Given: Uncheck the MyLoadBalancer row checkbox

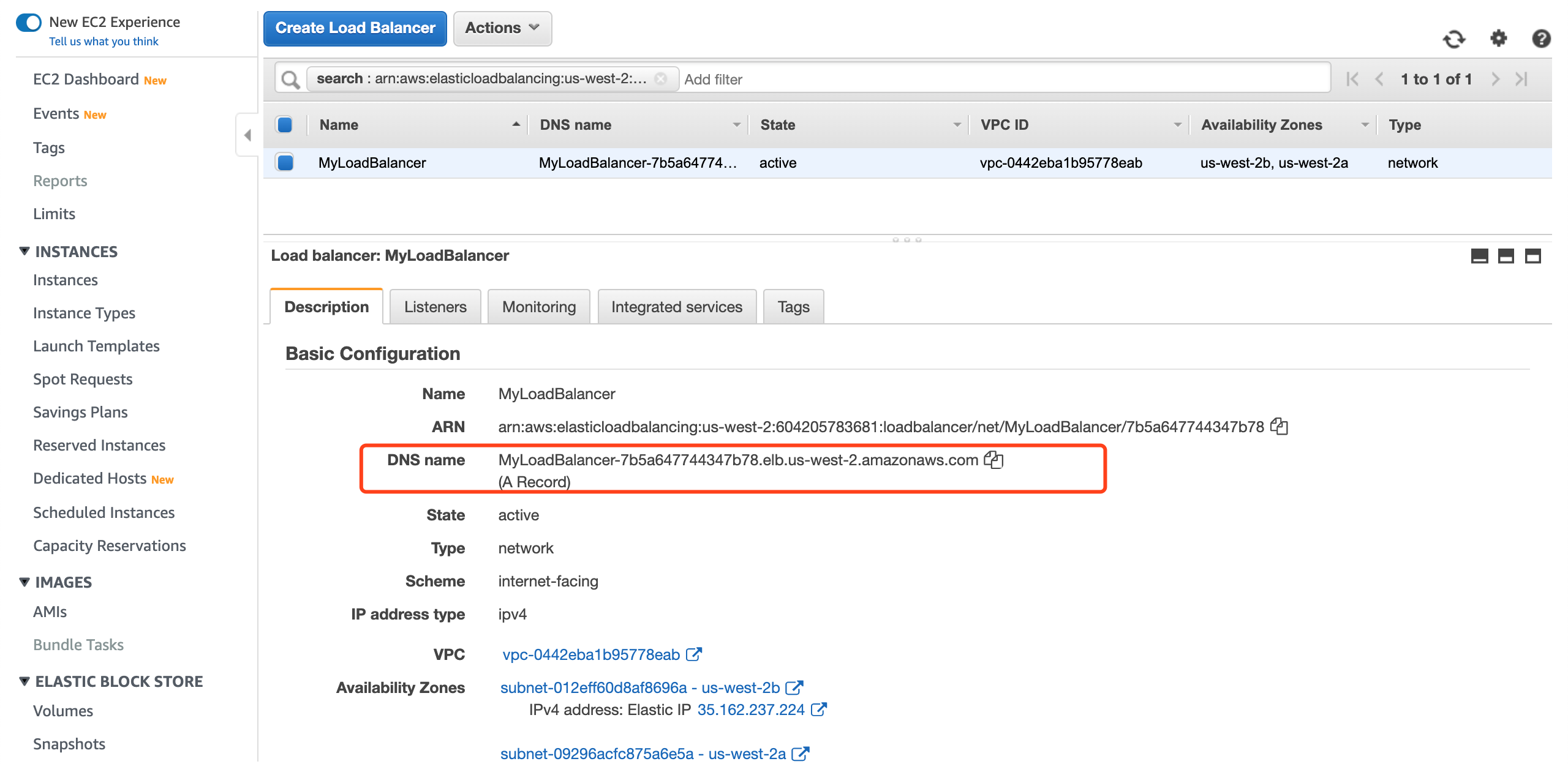Looking at the screenshot, I should [285, 163].
